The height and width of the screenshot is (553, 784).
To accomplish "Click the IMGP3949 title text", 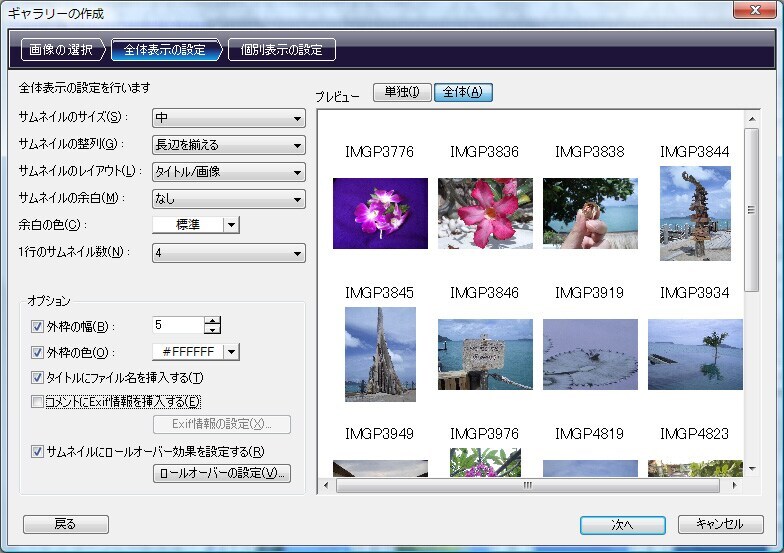I will pyautogui.click(x=380, y=434).
